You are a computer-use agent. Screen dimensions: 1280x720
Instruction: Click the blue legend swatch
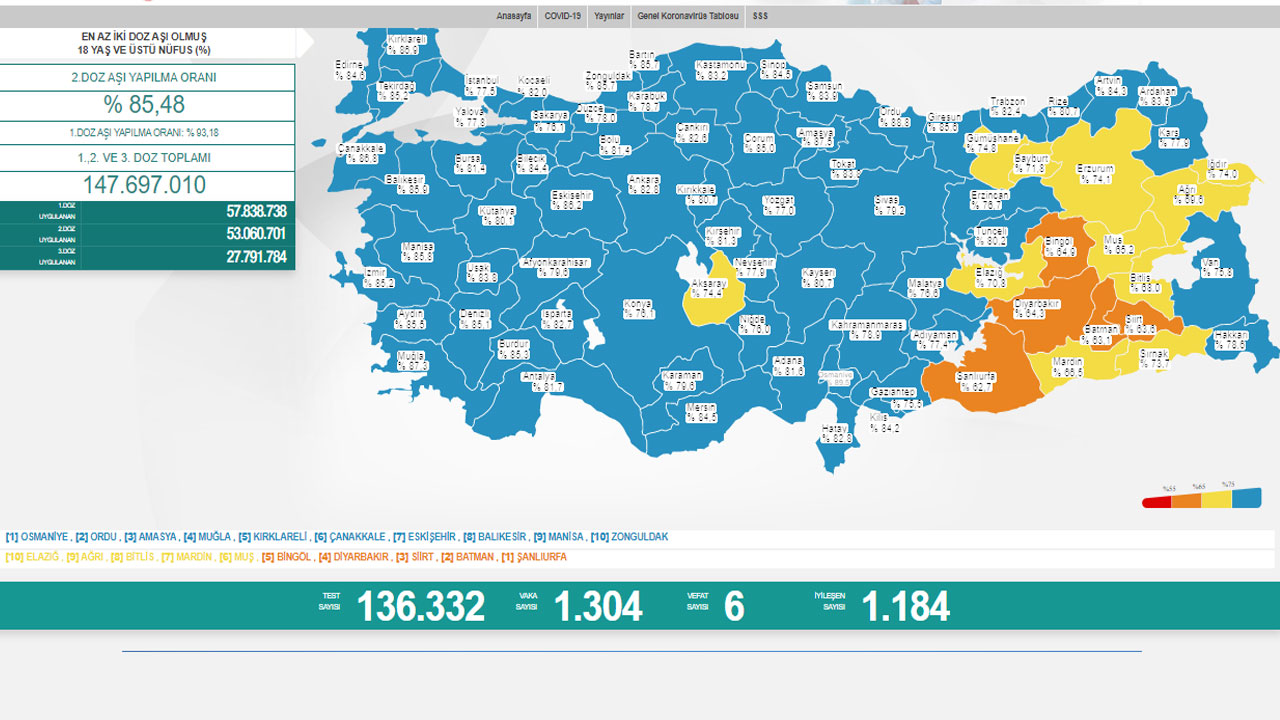(1246, 497)
